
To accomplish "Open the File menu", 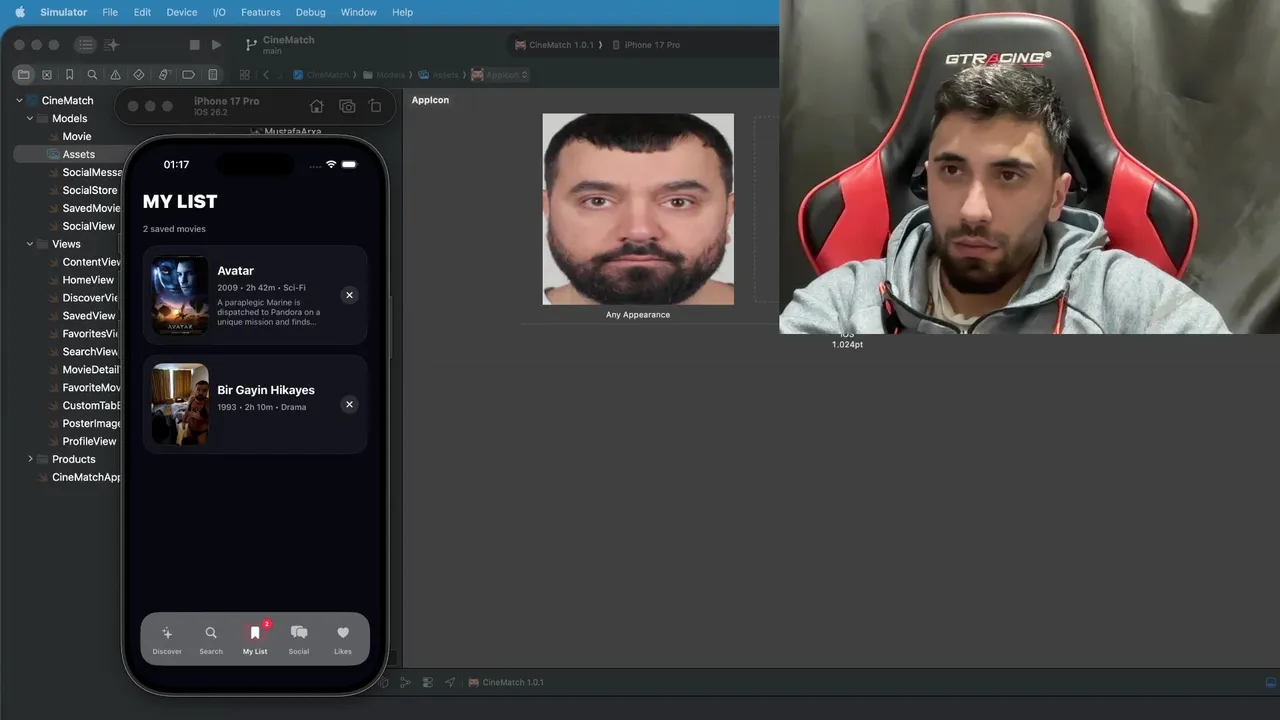I will pos(110,12).
